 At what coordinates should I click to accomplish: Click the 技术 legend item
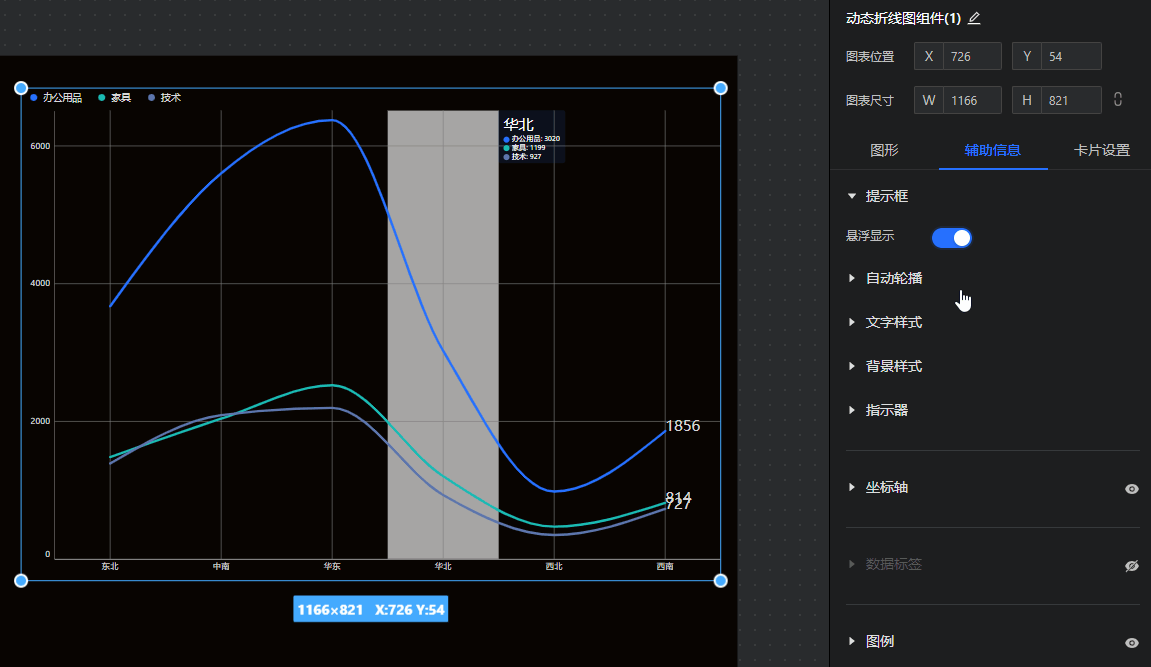164,98
